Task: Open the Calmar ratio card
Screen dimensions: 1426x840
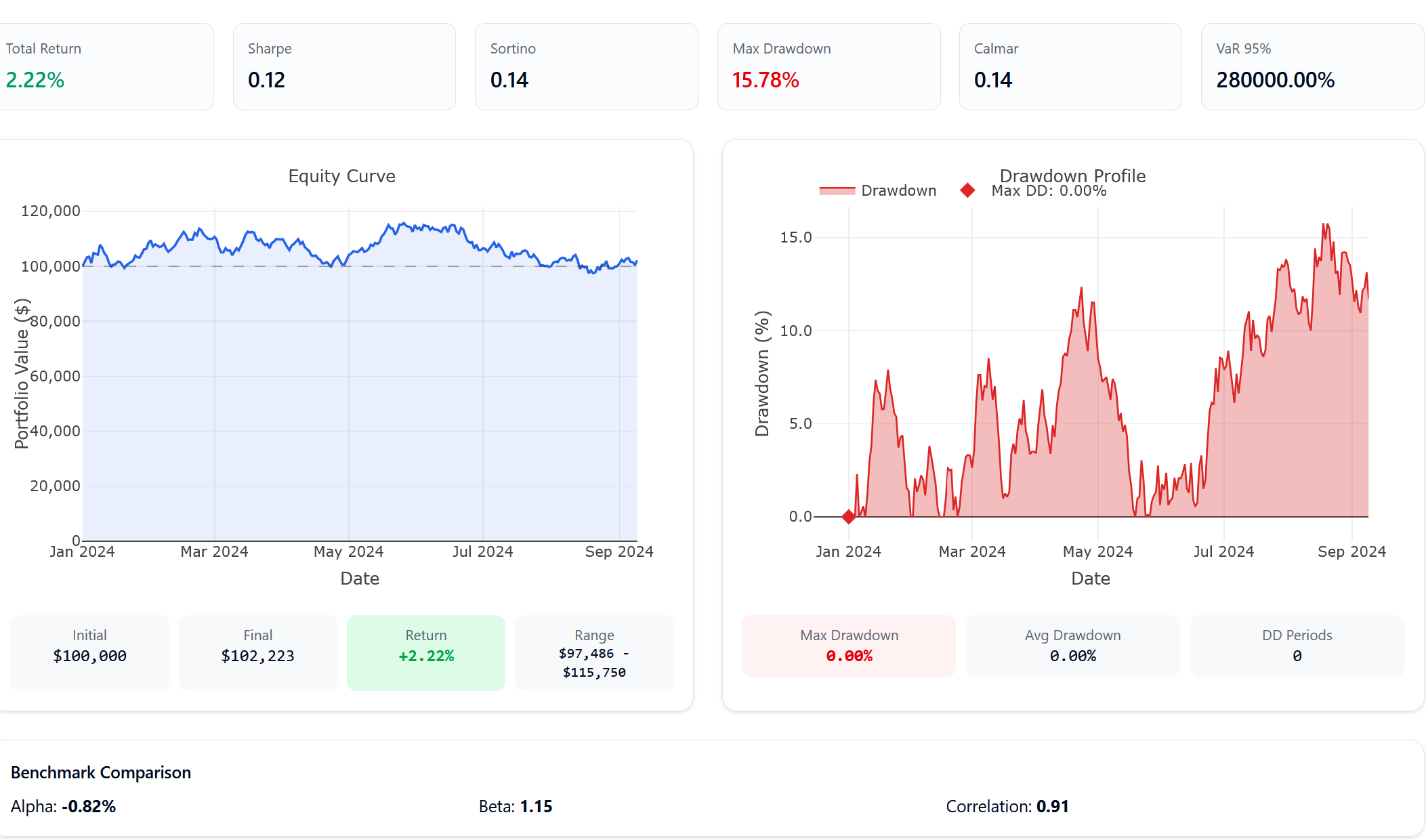Action: [x=1070, y=66]
